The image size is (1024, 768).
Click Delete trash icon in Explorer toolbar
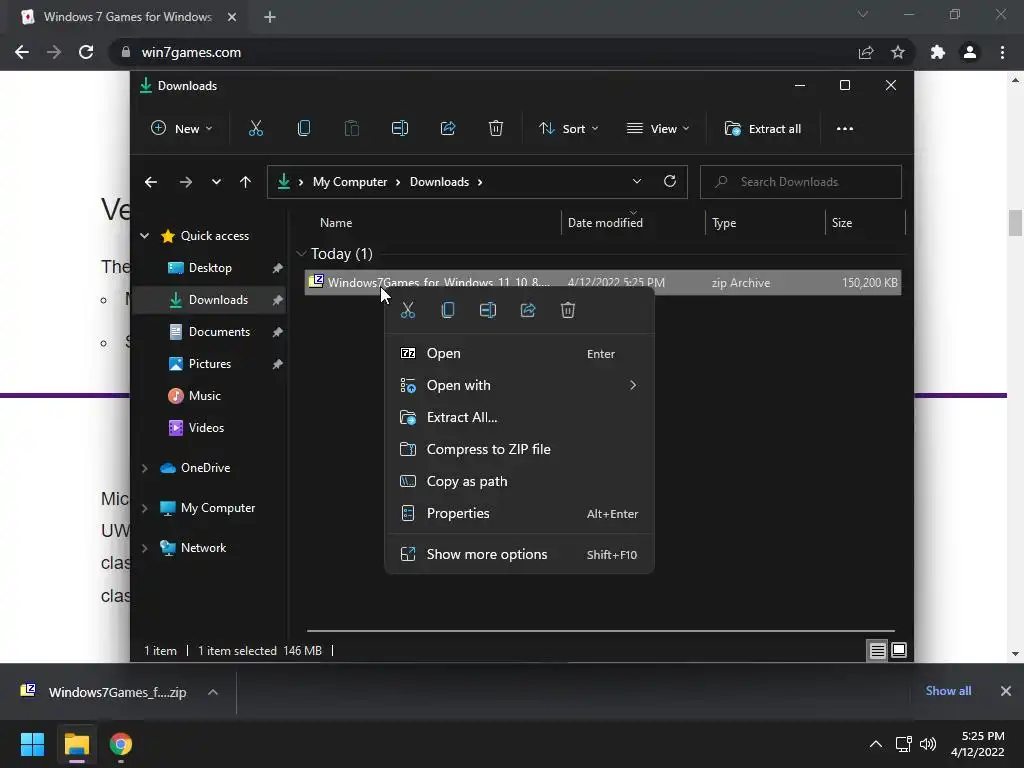496,129
